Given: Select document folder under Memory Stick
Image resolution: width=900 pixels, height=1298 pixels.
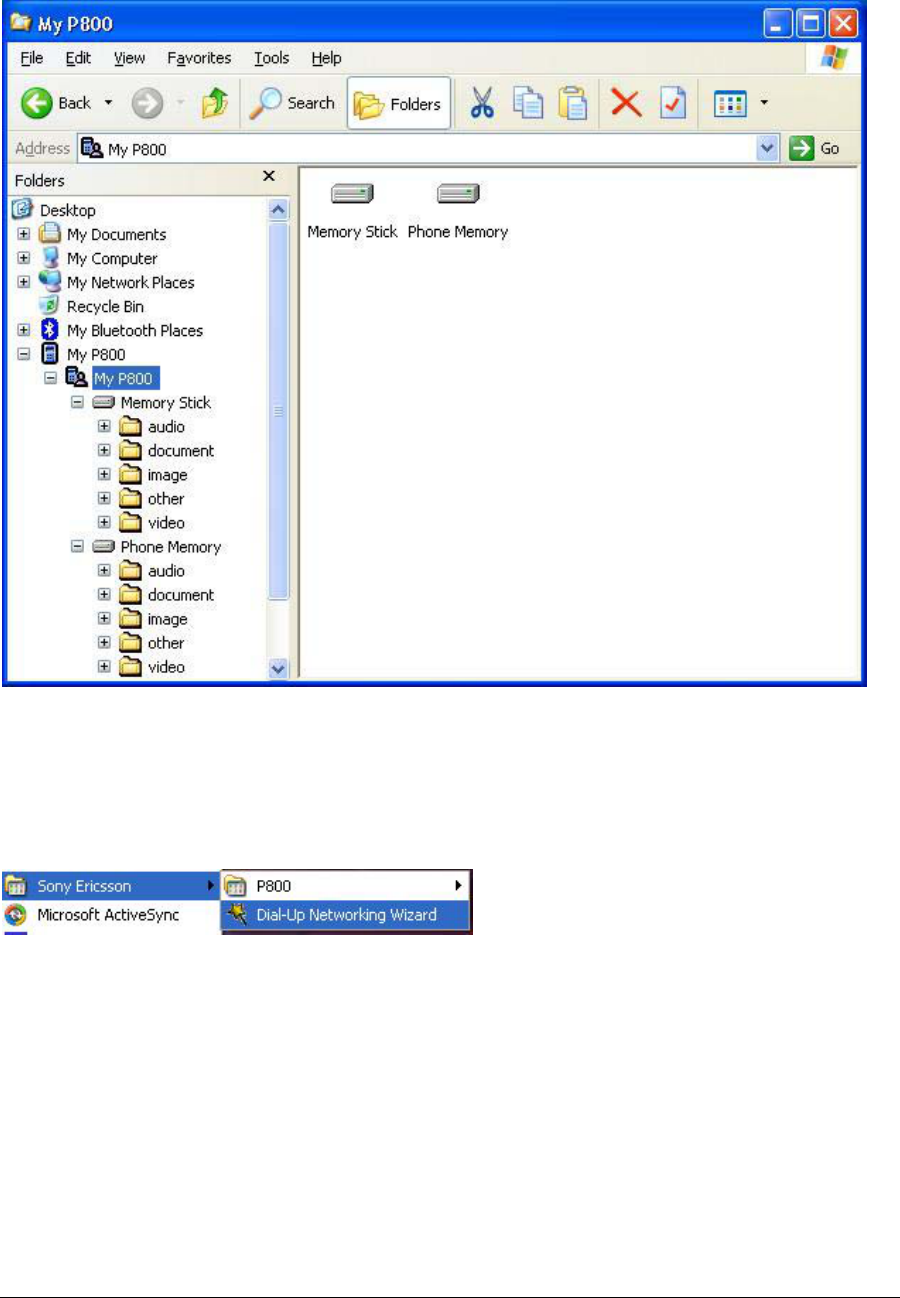Looking at the screenshot, I should click(x=180, y=450).
